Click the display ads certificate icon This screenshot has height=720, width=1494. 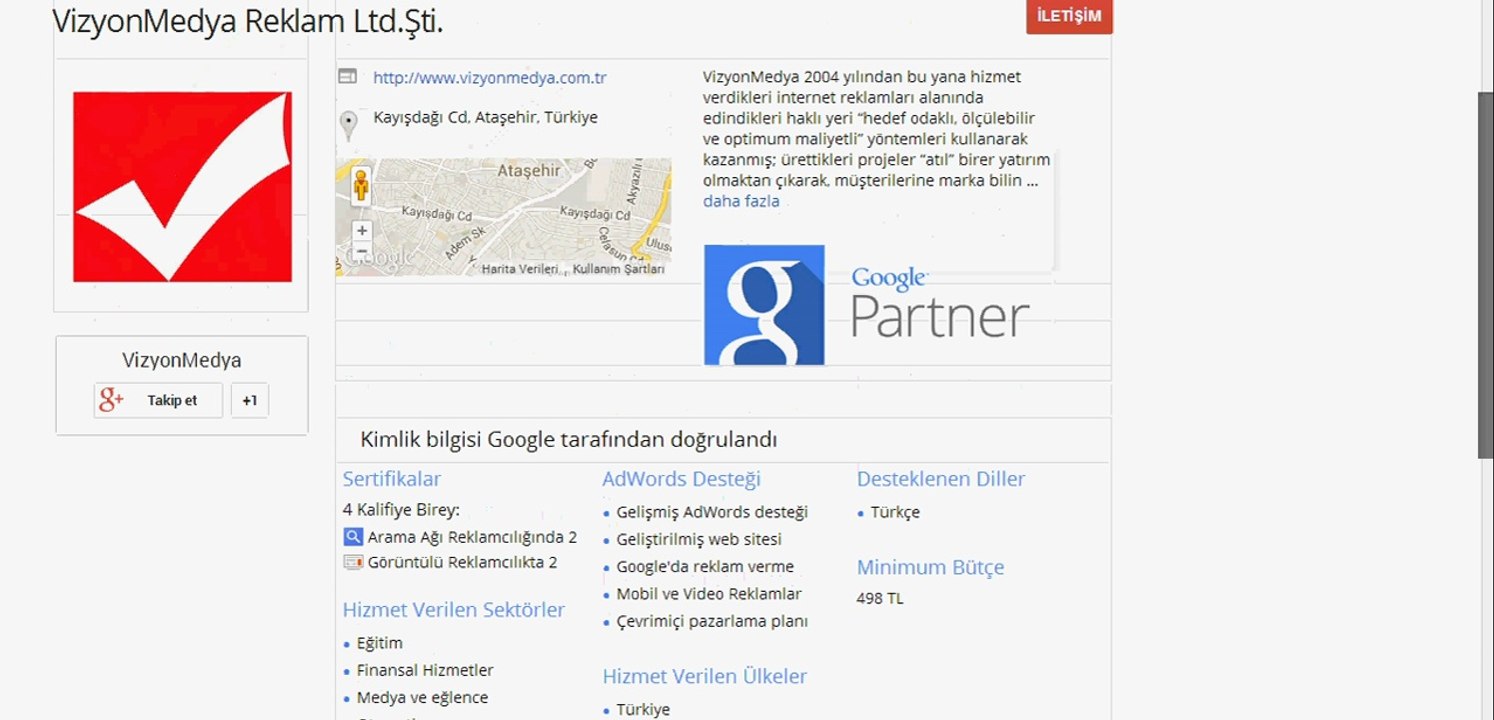tap(352, 562)
